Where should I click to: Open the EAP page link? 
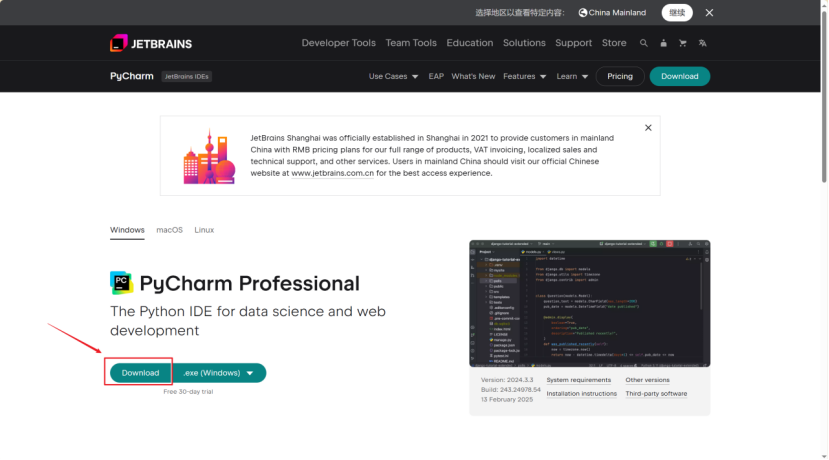click(x=436, y=77)
